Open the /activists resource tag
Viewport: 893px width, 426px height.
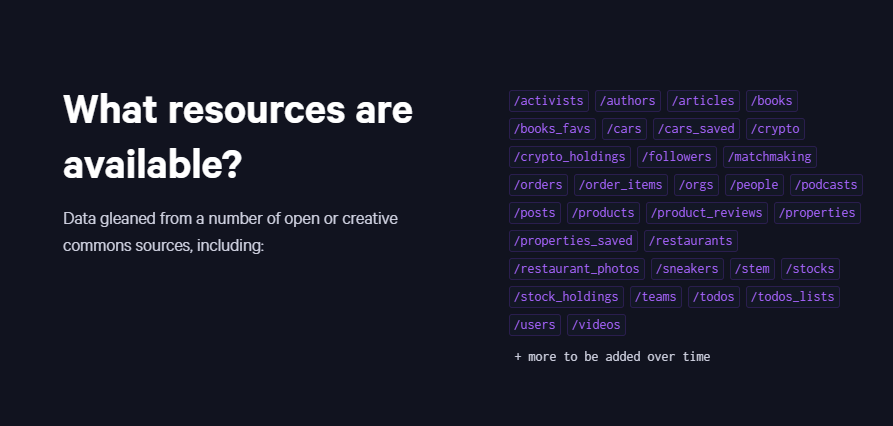pyautogui.click(x=548, y=101)
